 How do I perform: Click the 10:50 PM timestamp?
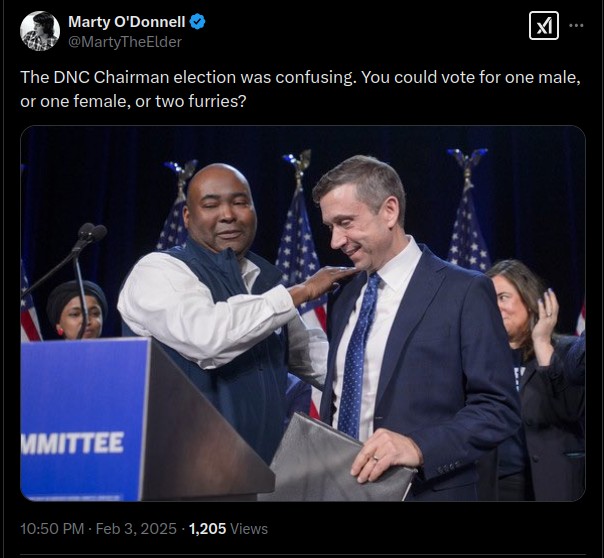point(52,529)
